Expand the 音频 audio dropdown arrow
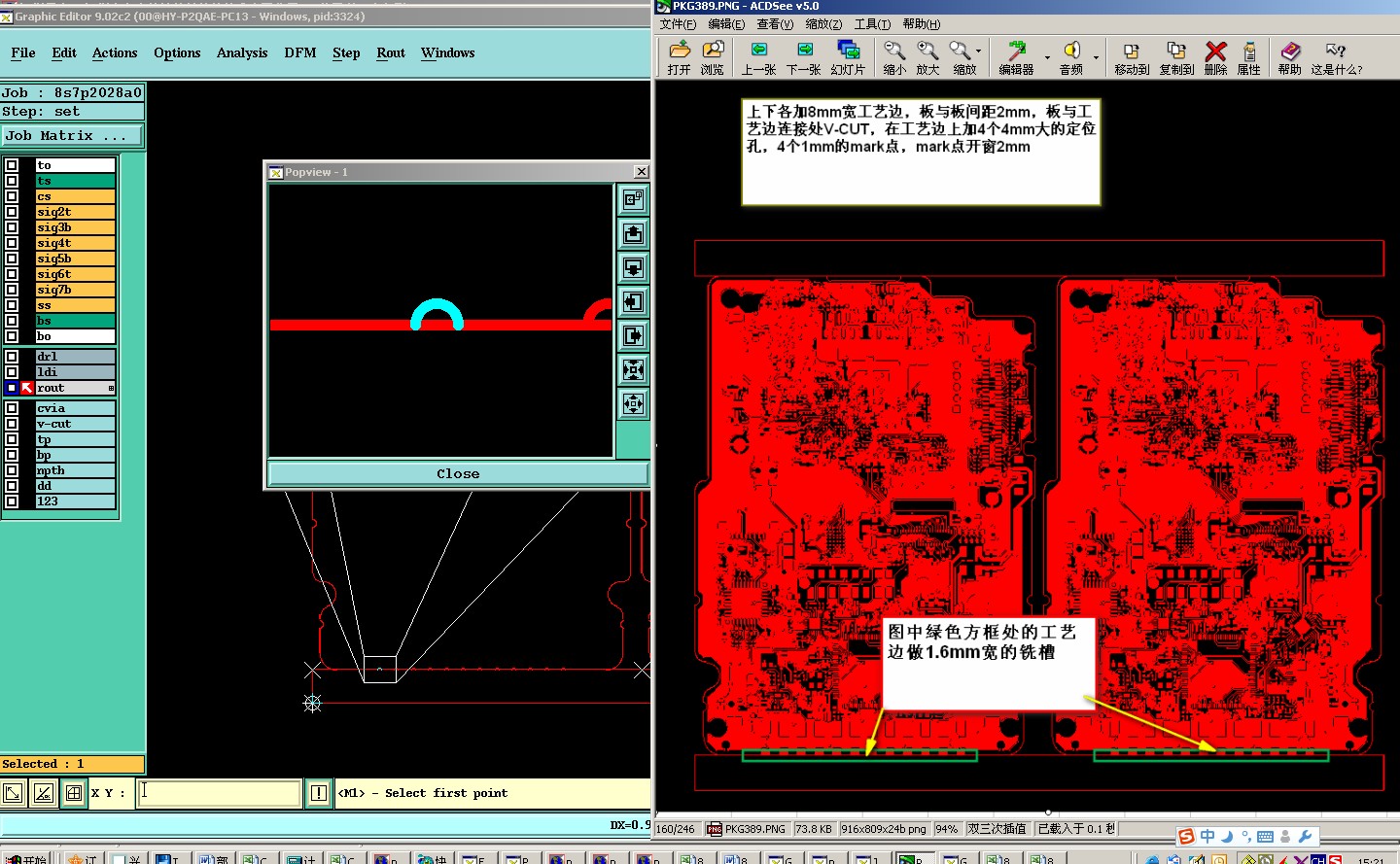This screenshot has height=864, width=1400. tap(1096, 57)
